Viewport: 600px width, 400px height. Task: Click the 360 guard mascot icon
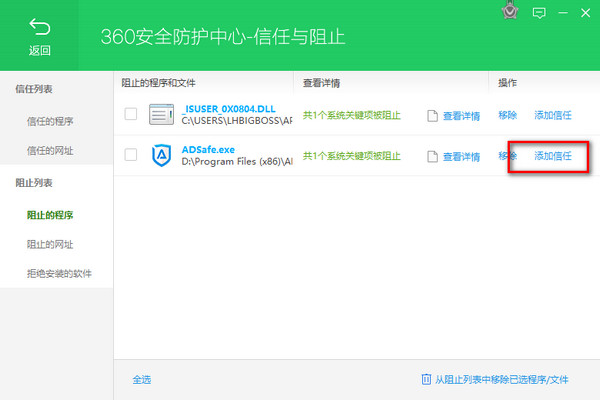pyautogui.click(x=510, y=10)
